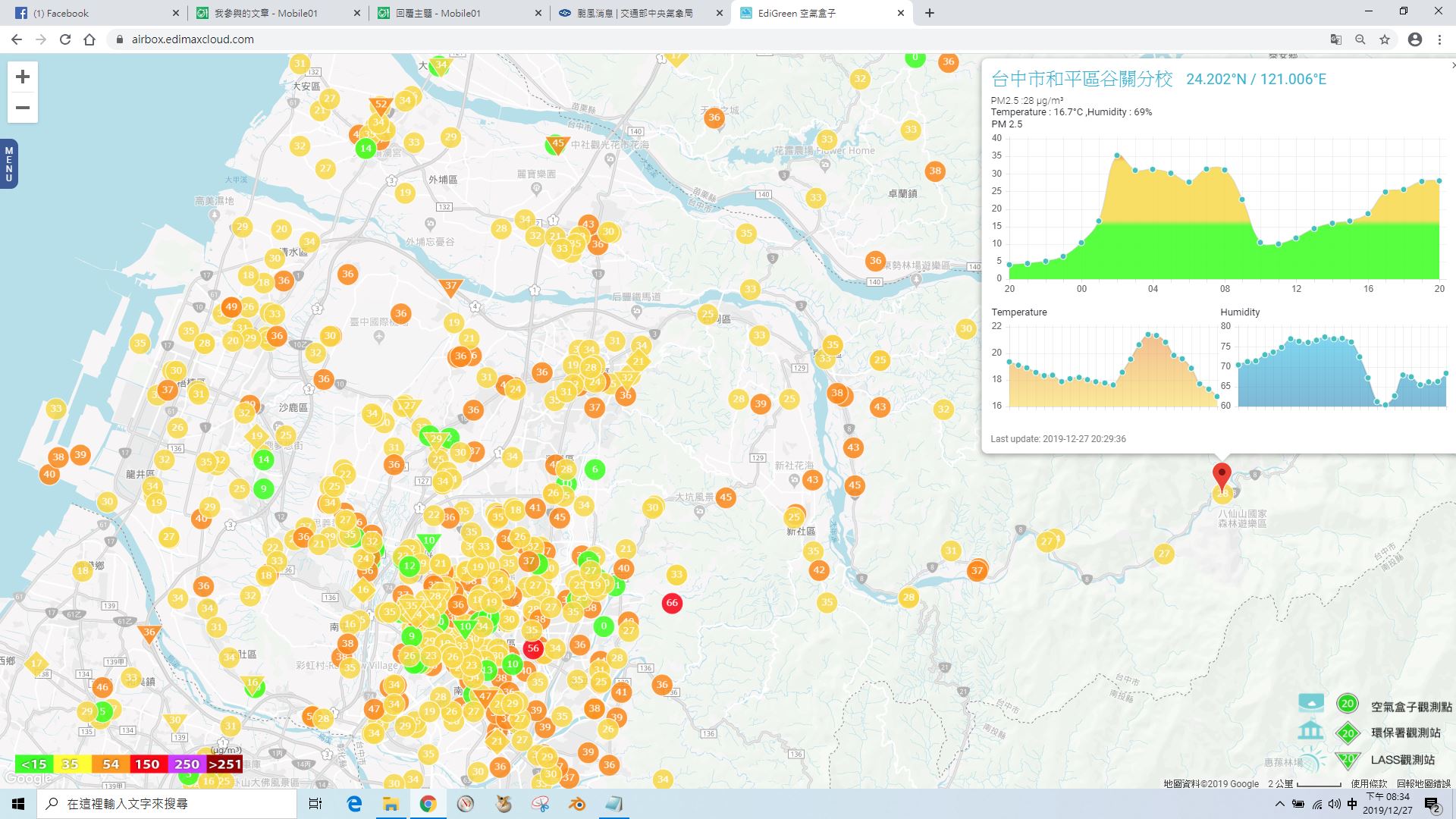
Task: Click the green <15 color scale segment
Action: pos(34,764)
